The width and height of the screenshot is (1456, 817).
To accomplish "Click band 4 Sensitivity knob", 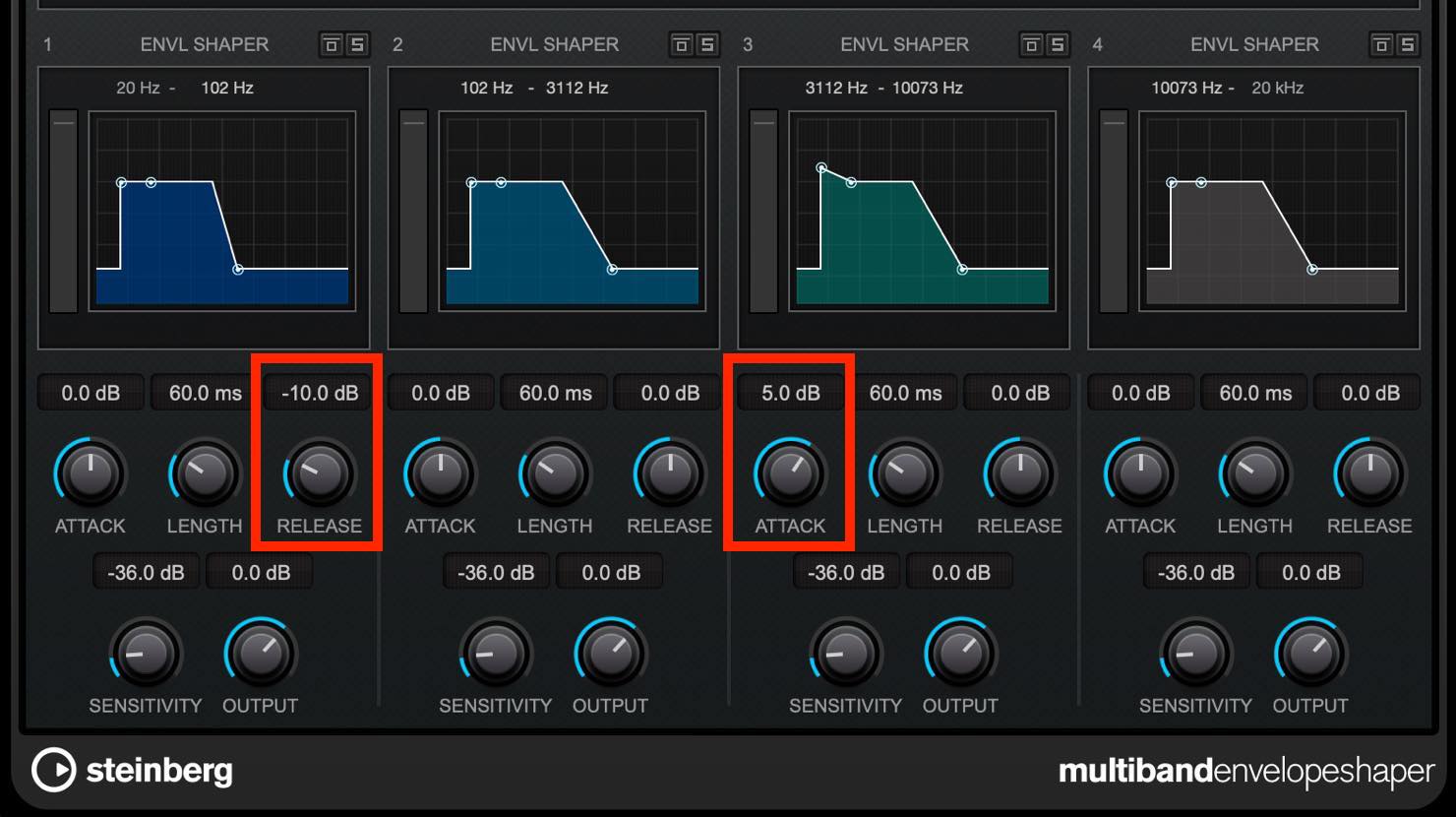I will coord(1196,654).
